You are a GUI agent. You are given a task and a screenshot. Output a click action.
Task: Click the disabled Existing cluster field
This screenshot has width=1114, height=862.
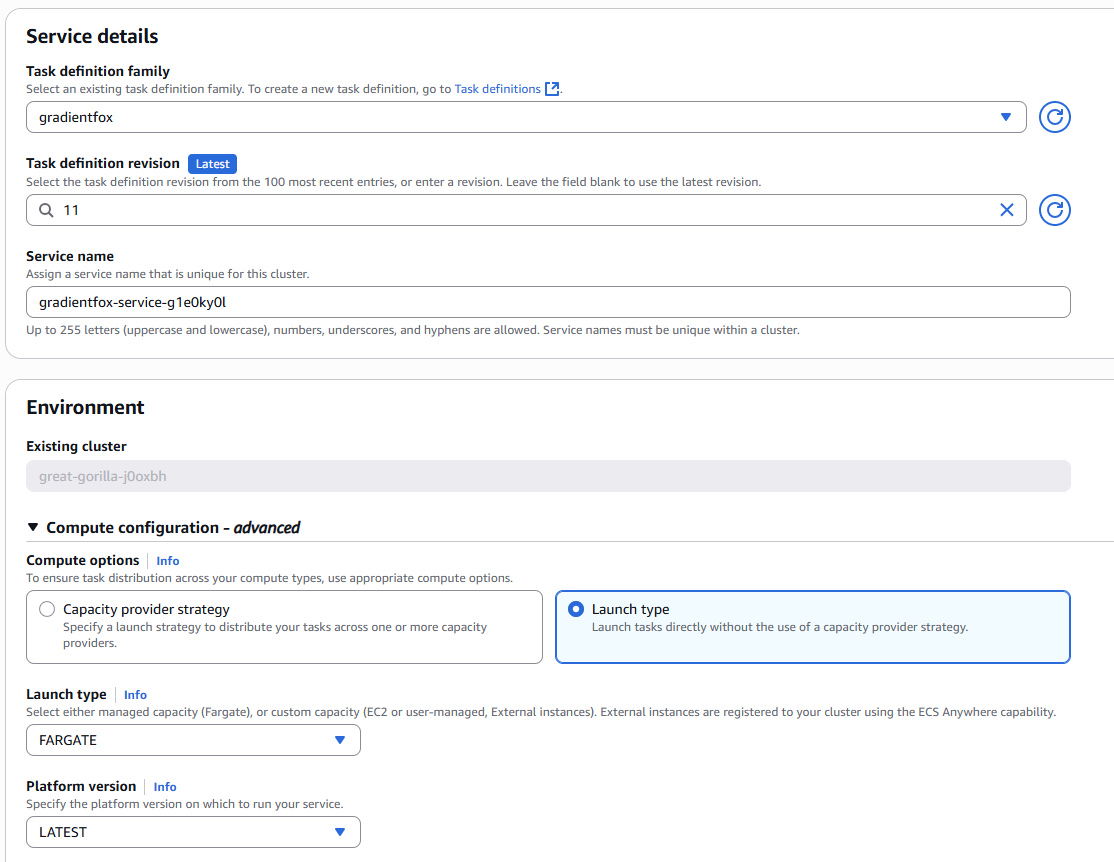[548, 476]
